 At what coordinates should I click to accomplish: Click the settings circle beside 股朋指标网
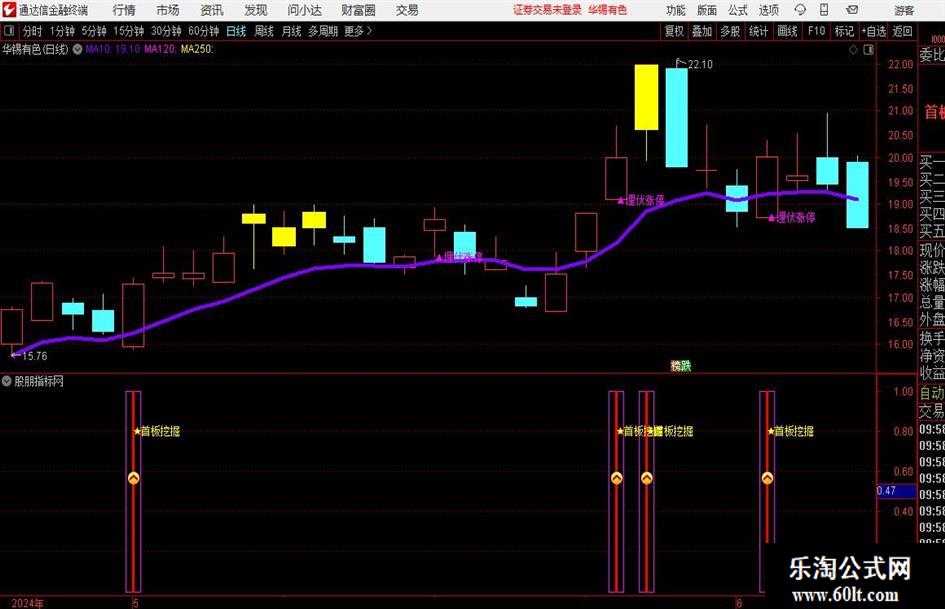tap(7, 381)
